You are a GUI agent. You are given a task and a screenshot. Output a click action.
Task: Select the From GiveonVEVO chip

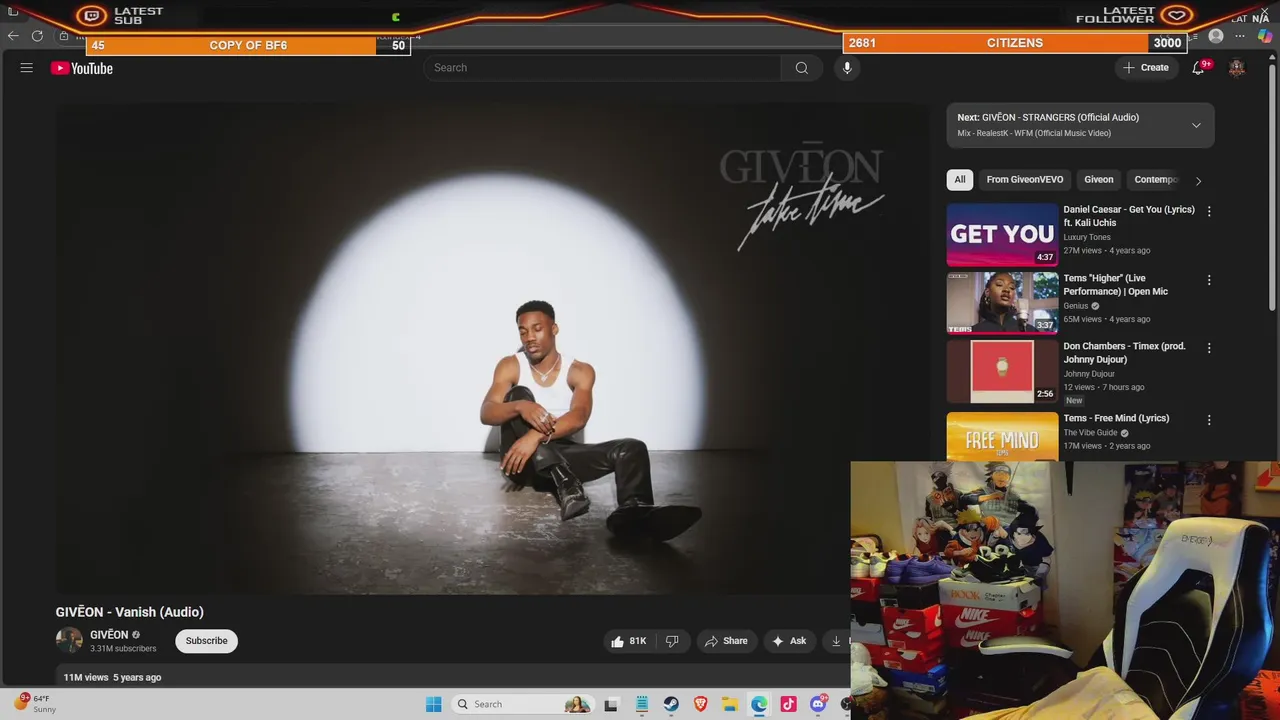coord(1025,180)
